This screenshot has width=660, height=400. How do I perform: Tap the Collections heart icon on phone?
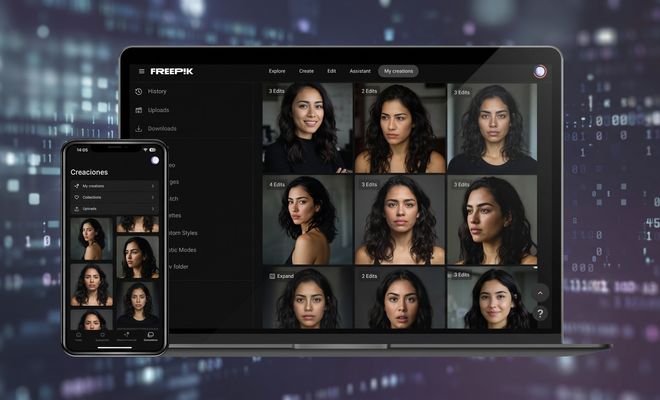77,197
